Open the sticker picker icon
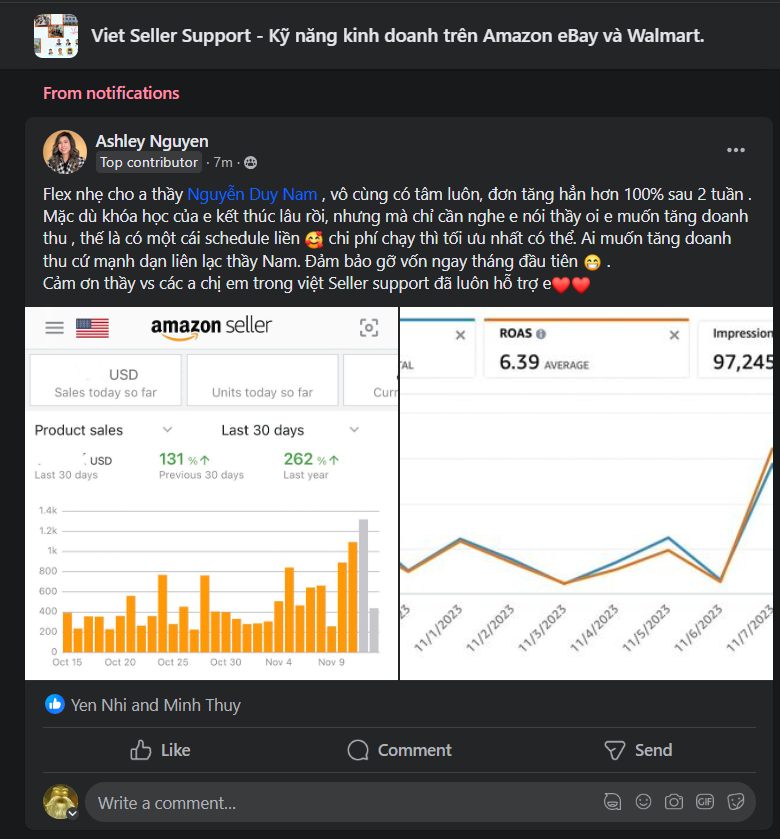The image size is (780, 839). (736, 802)
